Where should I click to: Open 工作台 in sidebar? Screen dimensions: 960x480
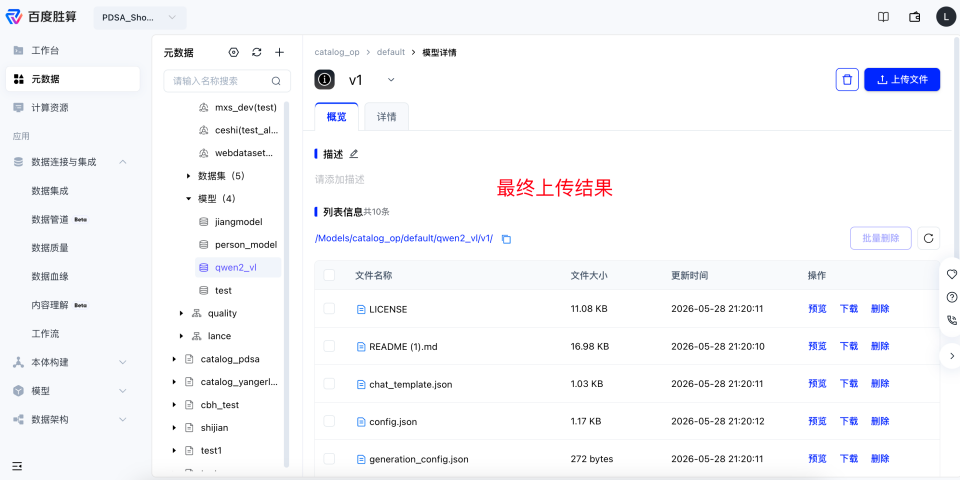pyautogui.click(x=72, y=50)
